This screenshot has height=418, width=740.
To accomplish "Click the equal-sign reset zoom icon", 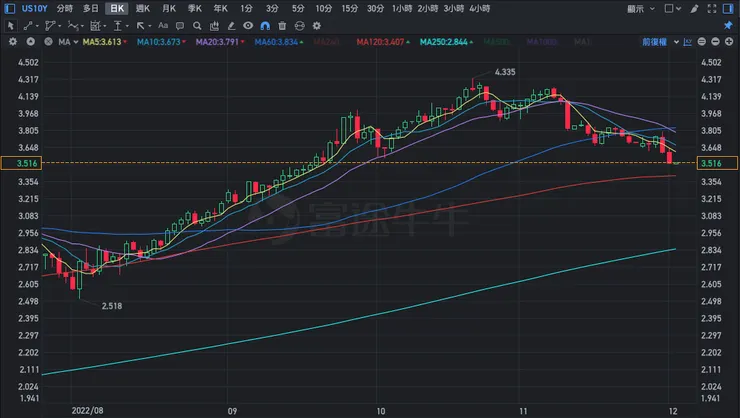I will pyautogui.click(x=702, y=42).
